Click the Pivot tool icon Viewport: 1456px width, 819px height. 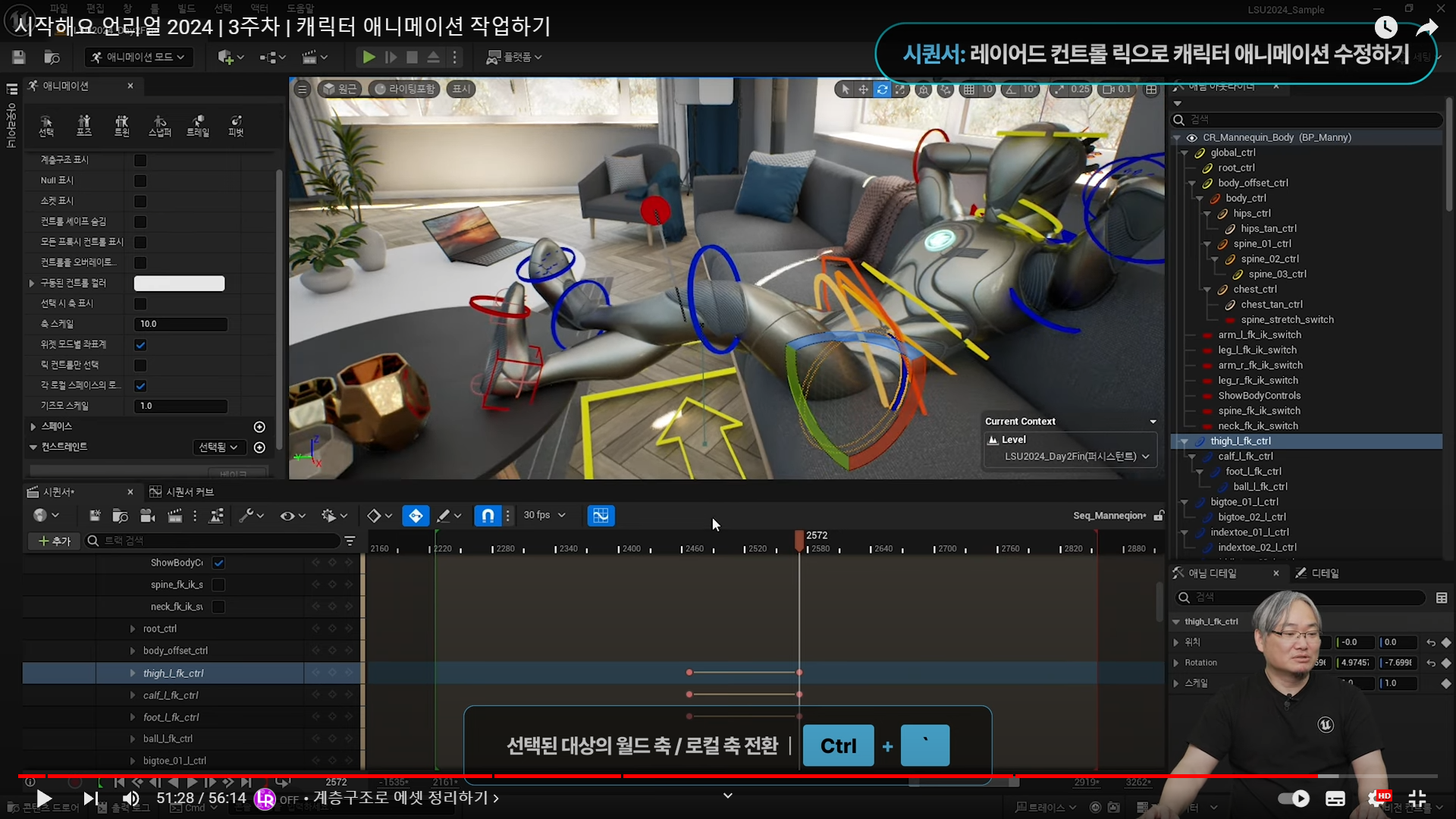(x=236, y=125)
